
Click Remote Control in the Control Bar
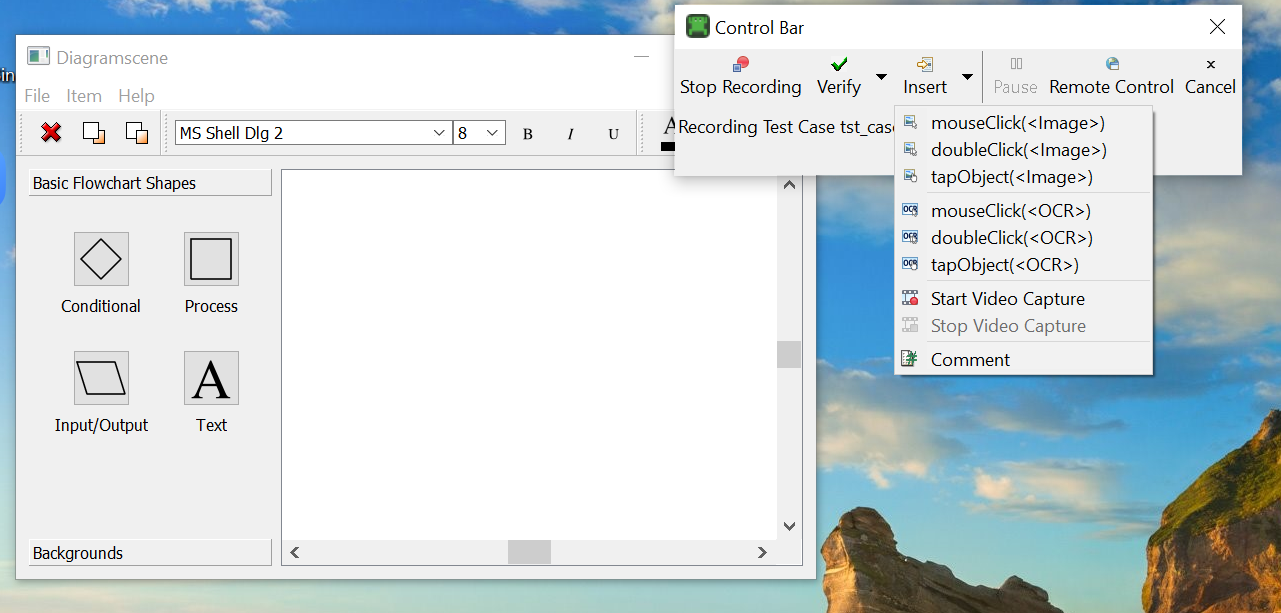[1111, 76]
